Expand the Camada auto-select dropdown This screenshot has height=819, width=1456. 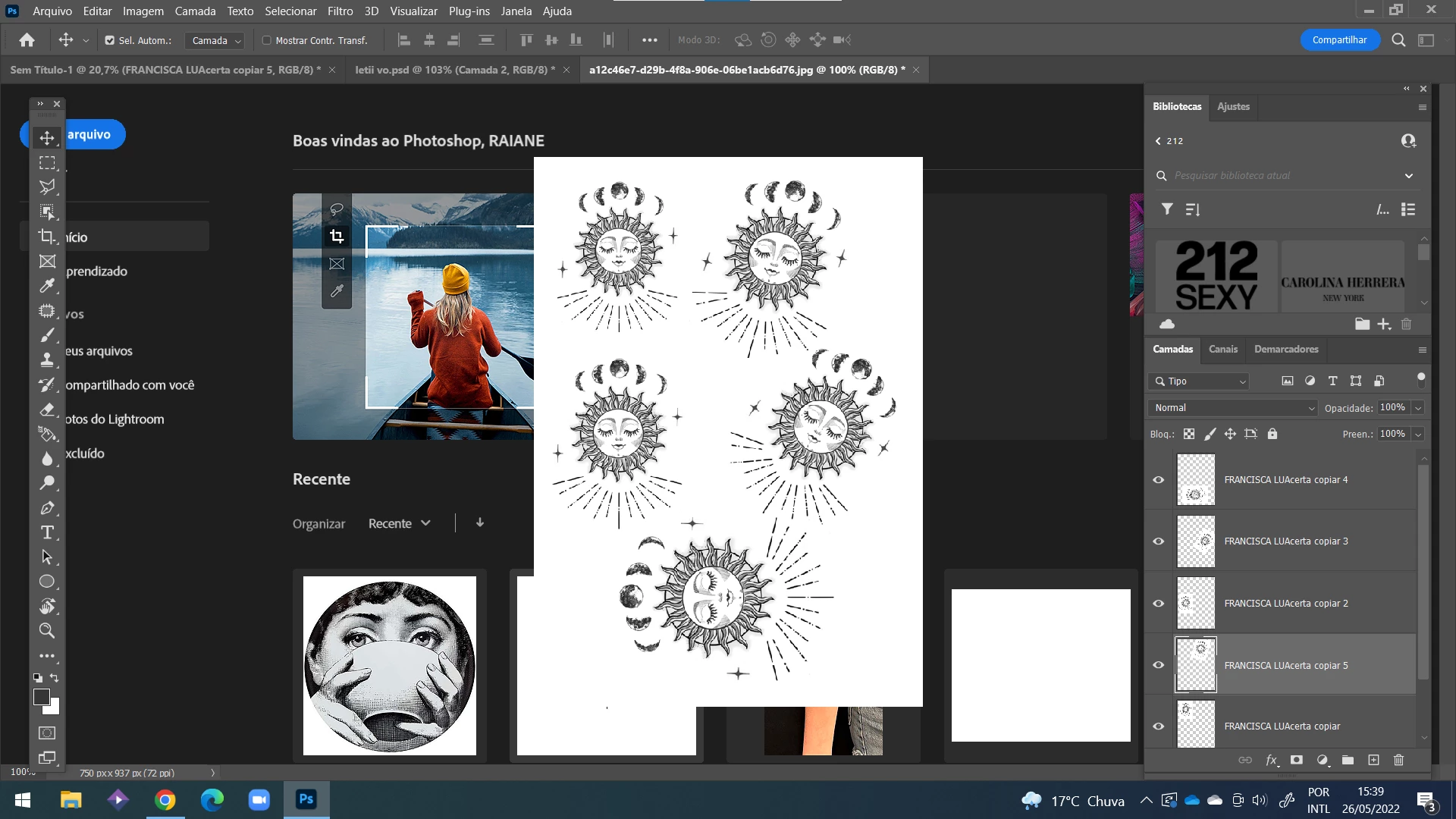coord(215,41)
